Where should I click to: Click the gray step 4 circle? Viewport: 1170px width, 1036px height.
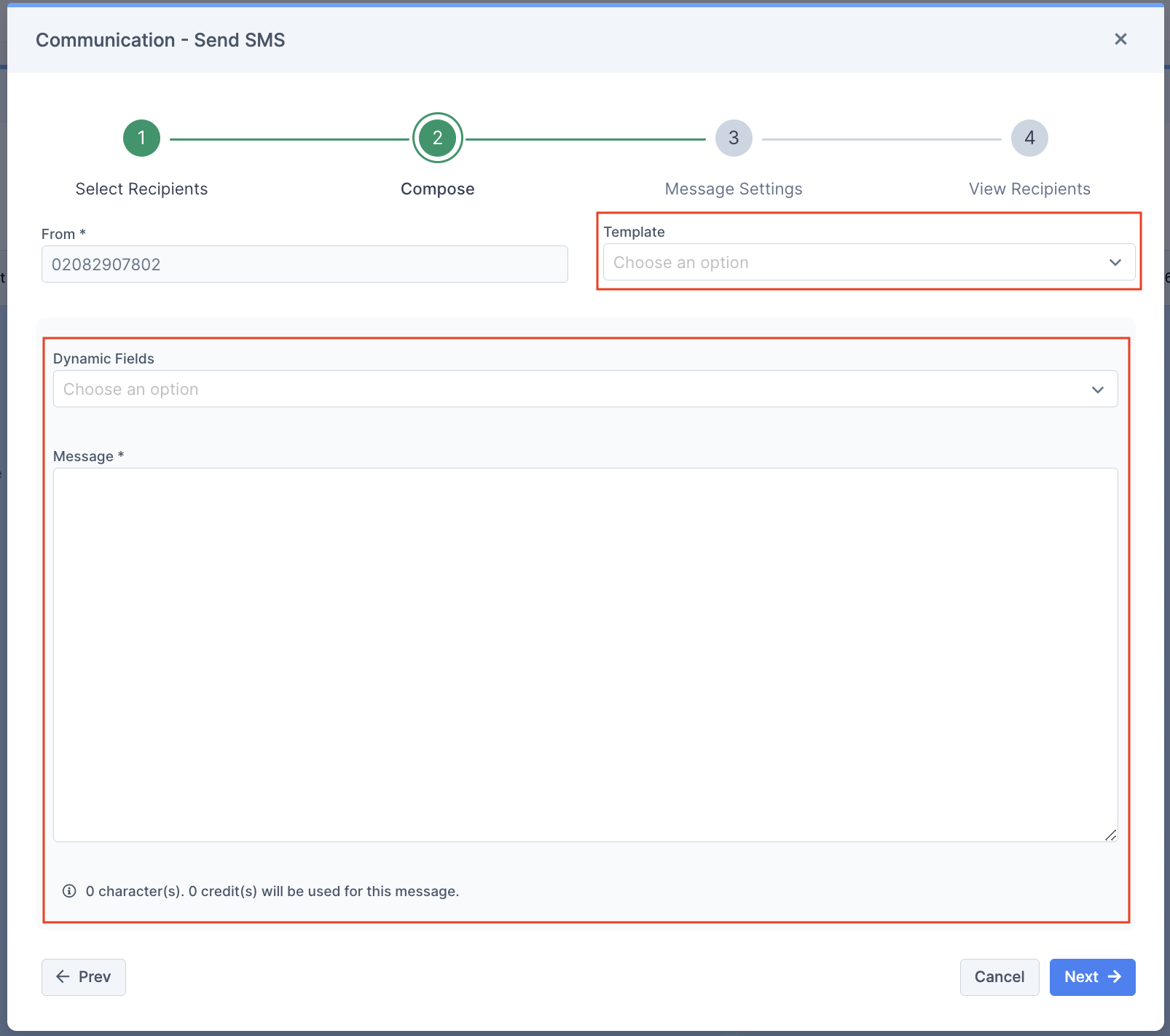pos(1029,138)
